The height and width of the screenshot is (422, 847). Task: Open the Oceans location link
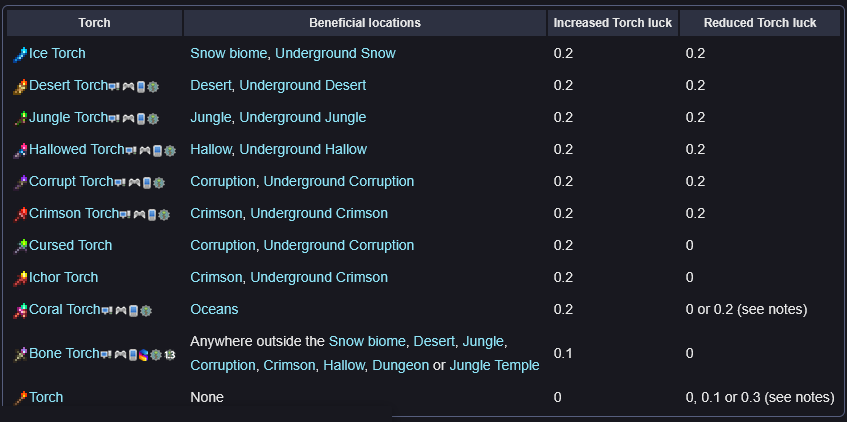tap(214, 309)
